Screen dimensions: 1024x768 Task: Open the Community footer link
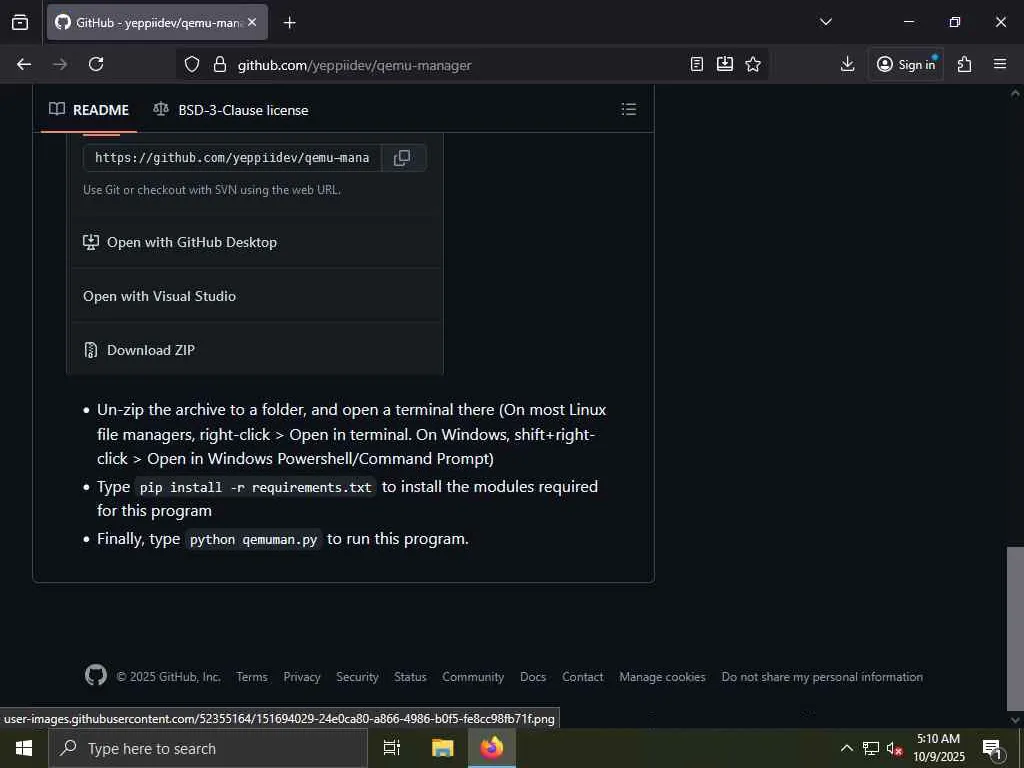point(473,677)
